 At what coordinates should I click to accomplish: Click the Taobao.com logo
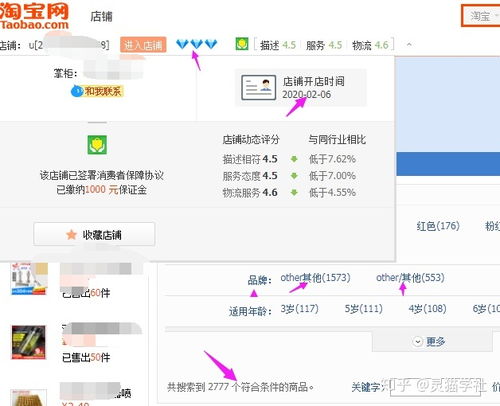(34, 17)
